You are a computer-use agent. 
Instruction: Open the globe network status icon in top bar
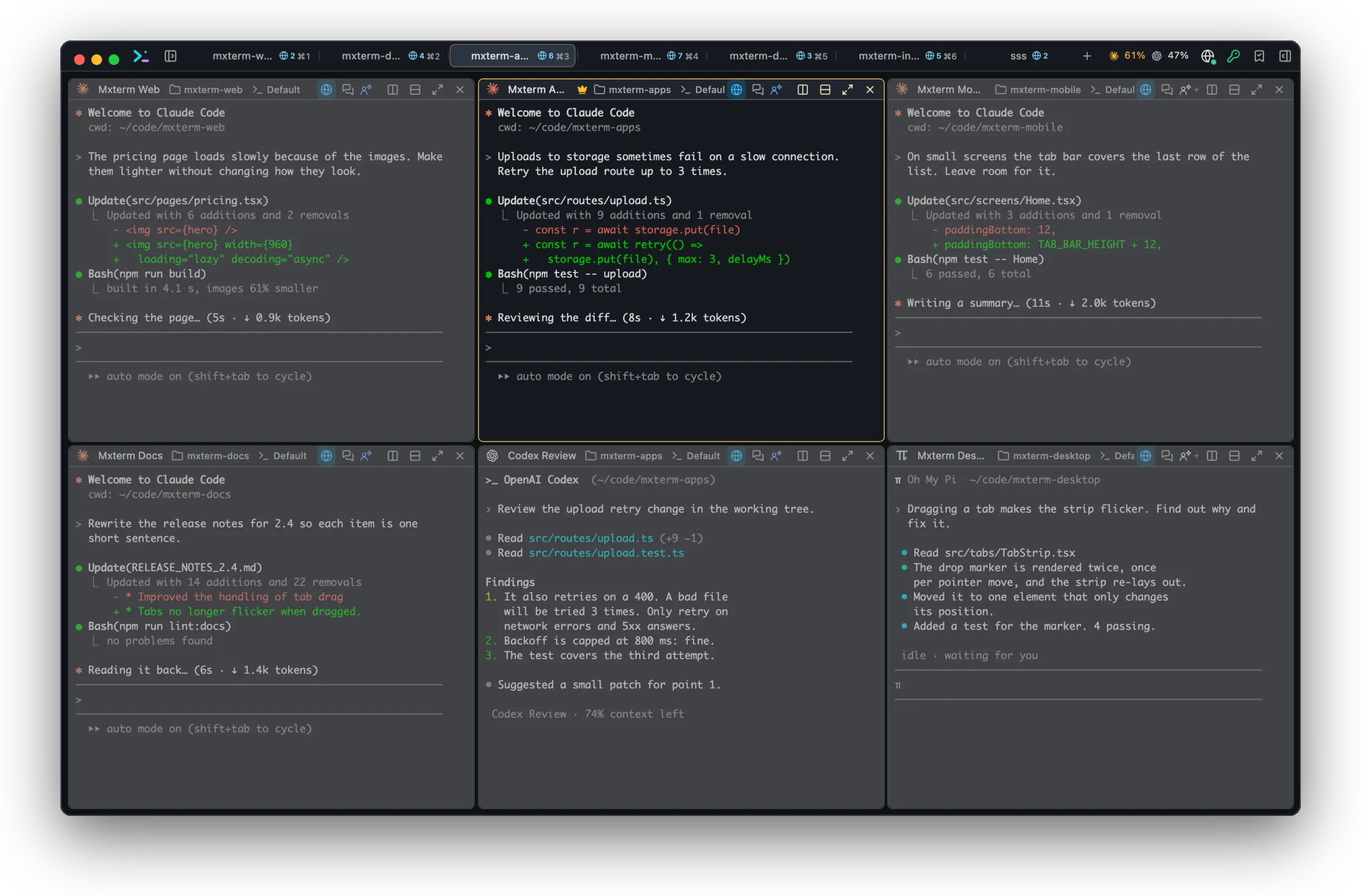point(1208,56)
